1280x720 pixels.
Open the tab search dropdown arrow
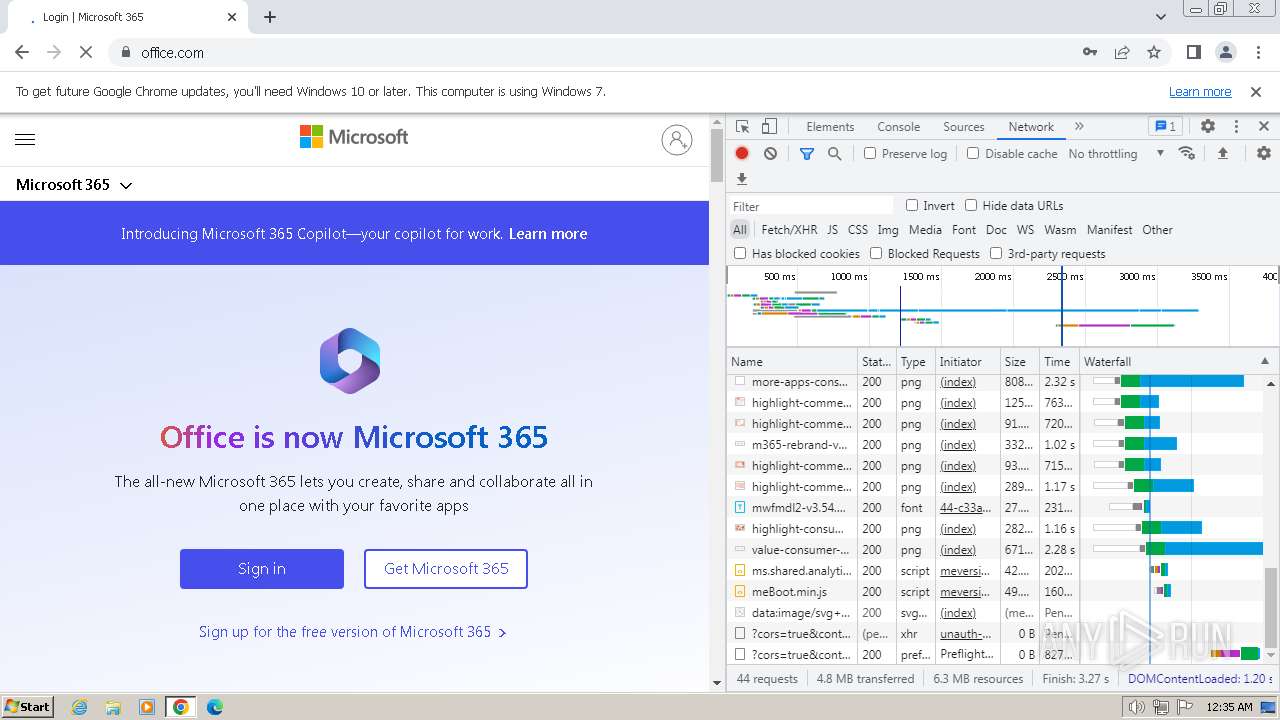click(1161, 17)
